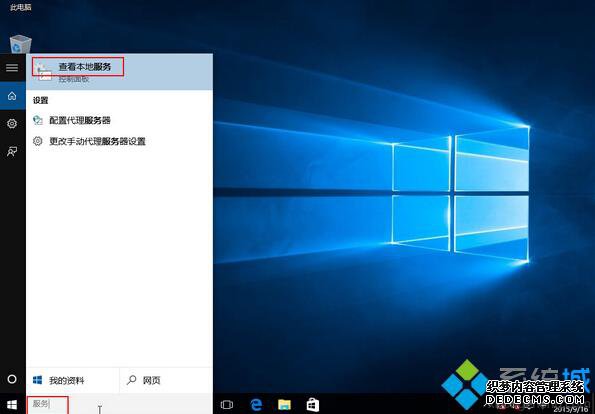This screenshot has height=414, width=595.
Task: Launch Microsoft Edge from taskbar
Action: 256,405
